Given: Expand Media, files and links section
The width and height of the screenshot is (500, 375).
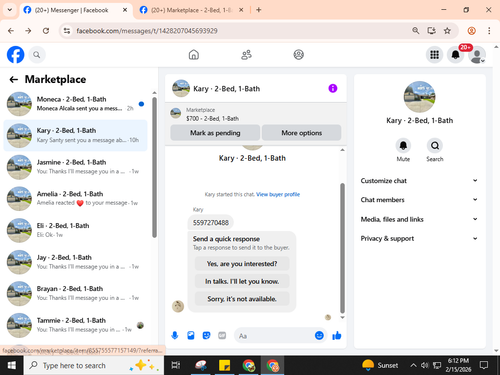Looking at the screenshot, I should click(419, 219).
